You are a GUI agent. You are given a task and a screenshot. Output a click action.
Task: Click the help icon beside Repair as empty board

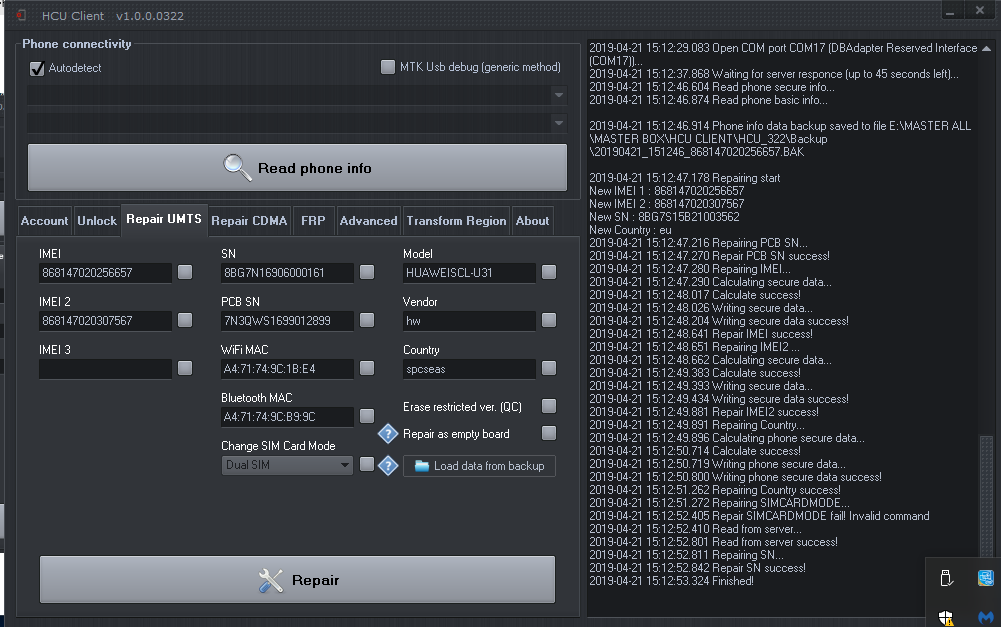(388, 434)
